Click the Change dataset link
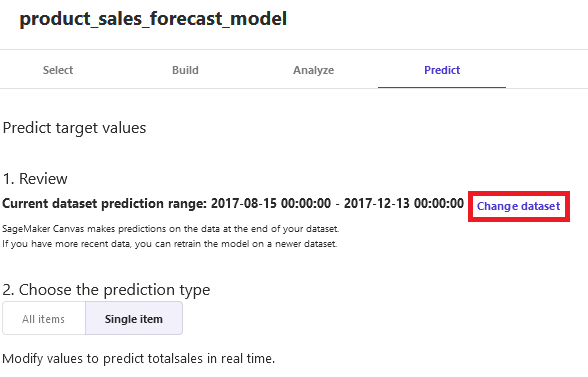The image size is (588, 377). pos(519,206)
